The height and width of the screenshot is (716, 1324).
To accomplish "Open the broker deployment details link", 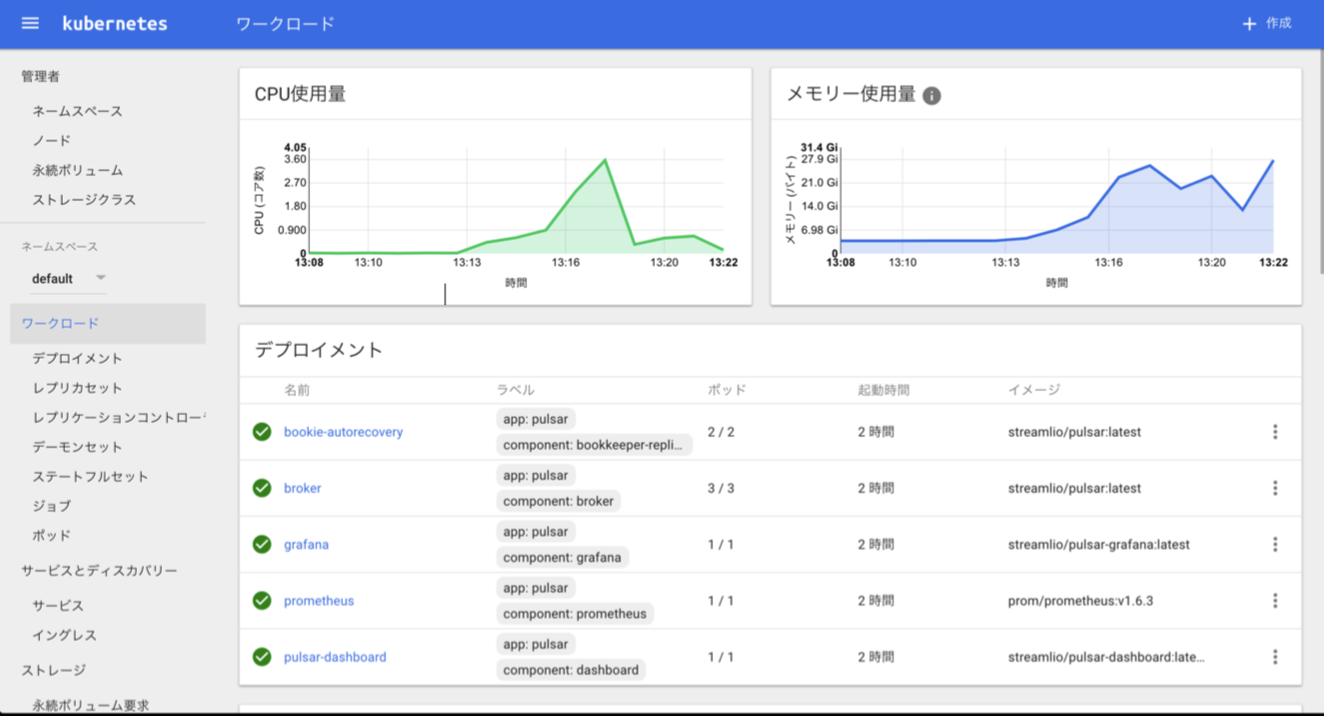I will pyautogui.click(x=301, y=488).
